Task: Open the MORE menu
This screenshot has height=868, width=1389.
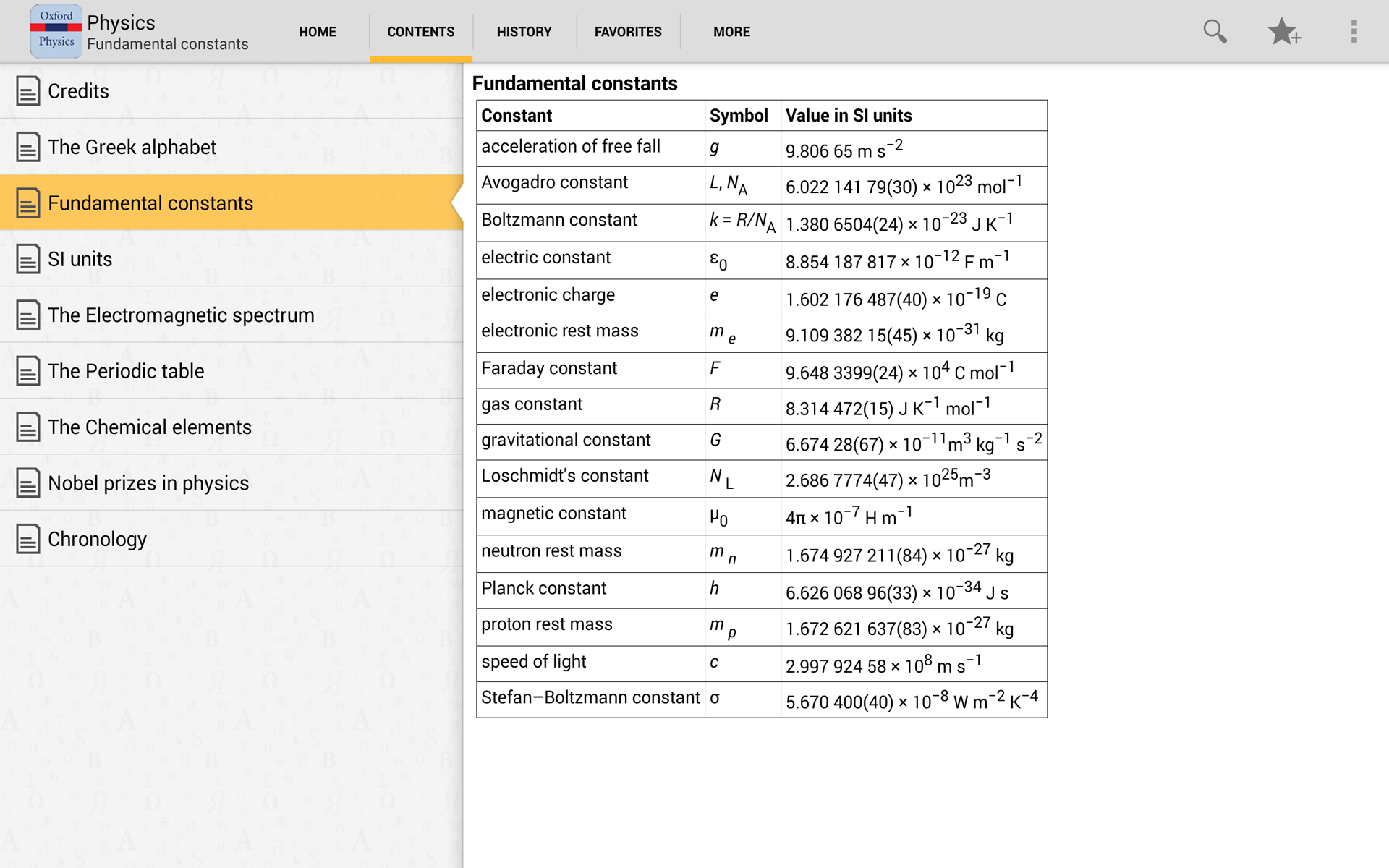Action: point(731,31)
